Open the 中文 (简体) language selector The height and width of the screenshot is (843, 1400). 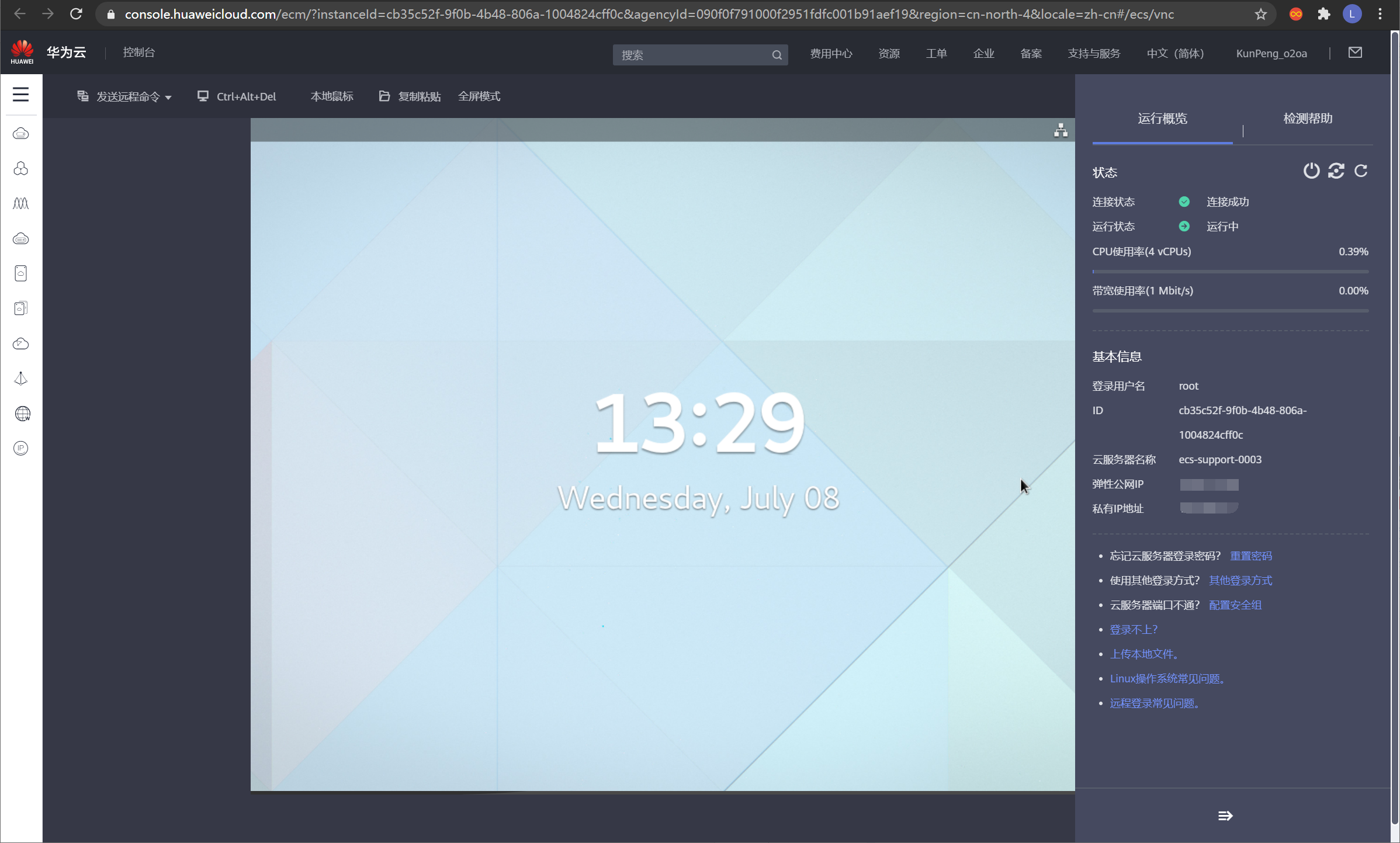pos(1175,54)
